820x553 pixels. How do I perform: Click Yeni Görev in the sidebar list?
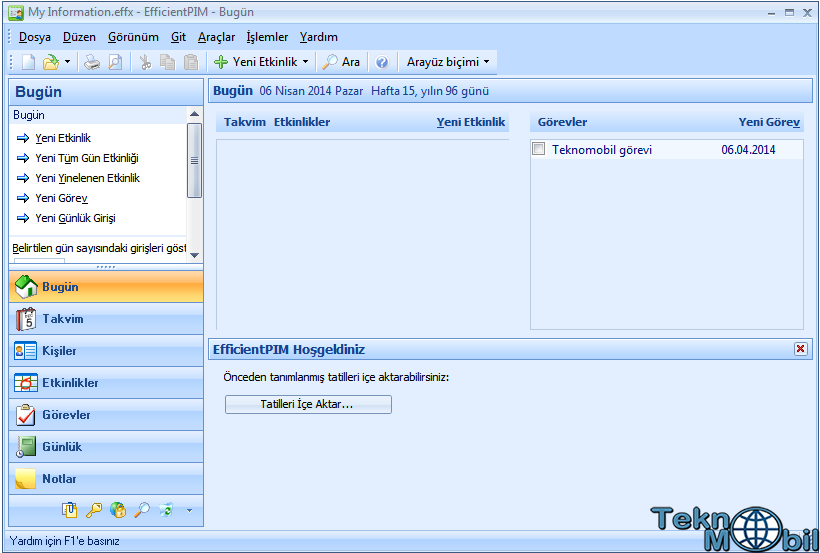pos(61,198)
